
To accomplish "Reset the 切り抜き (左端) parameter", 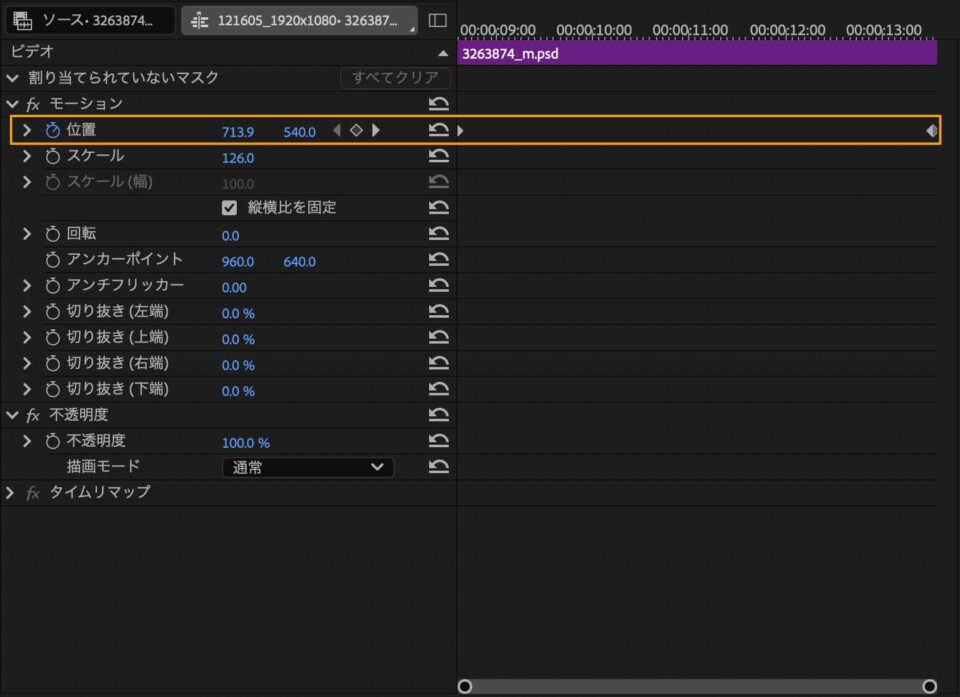I will [x=438, y=311].
